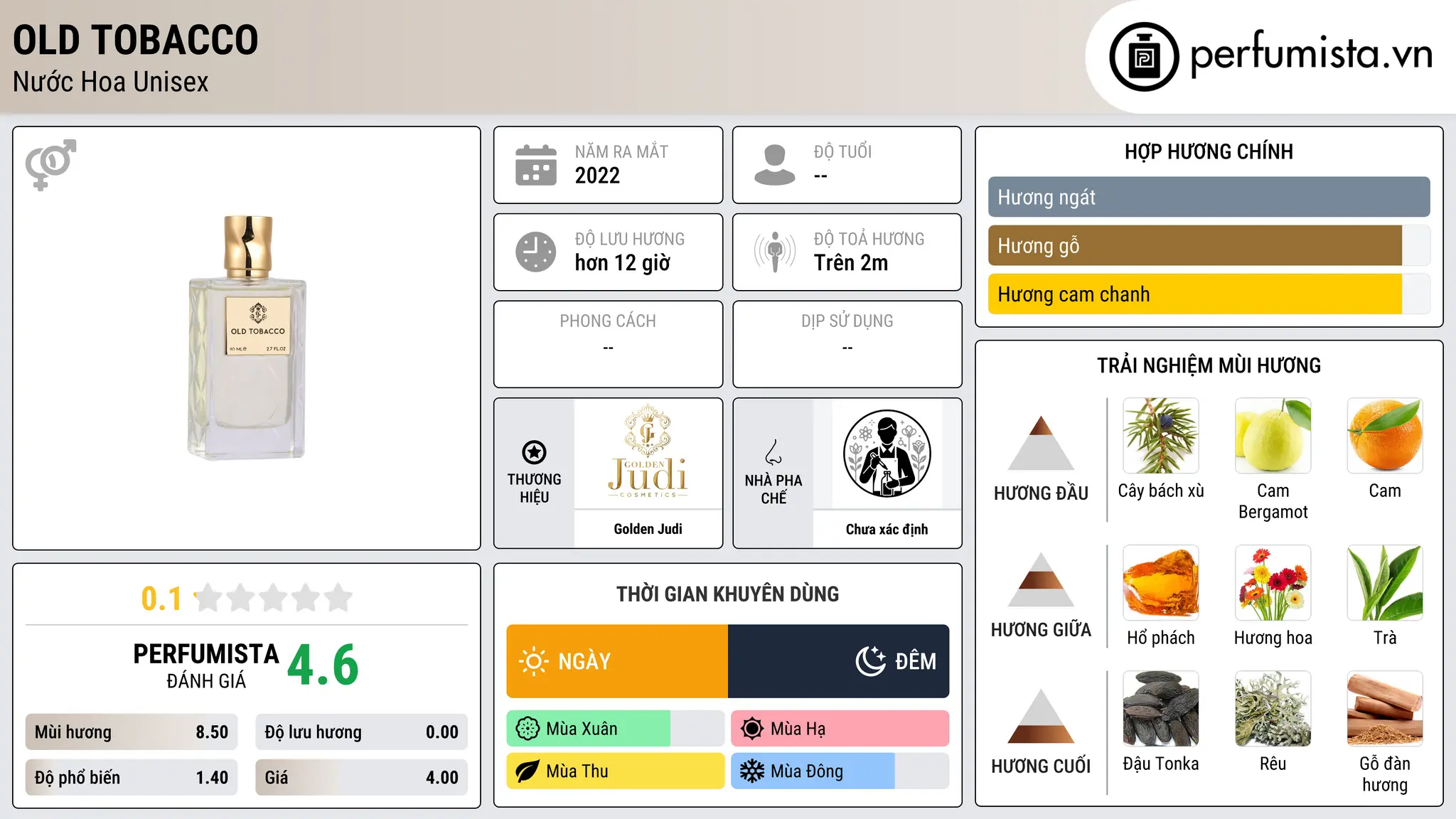1456x819 pixels.
Task: Open the Cam Bergamot note image
Action: point(1273,436)
